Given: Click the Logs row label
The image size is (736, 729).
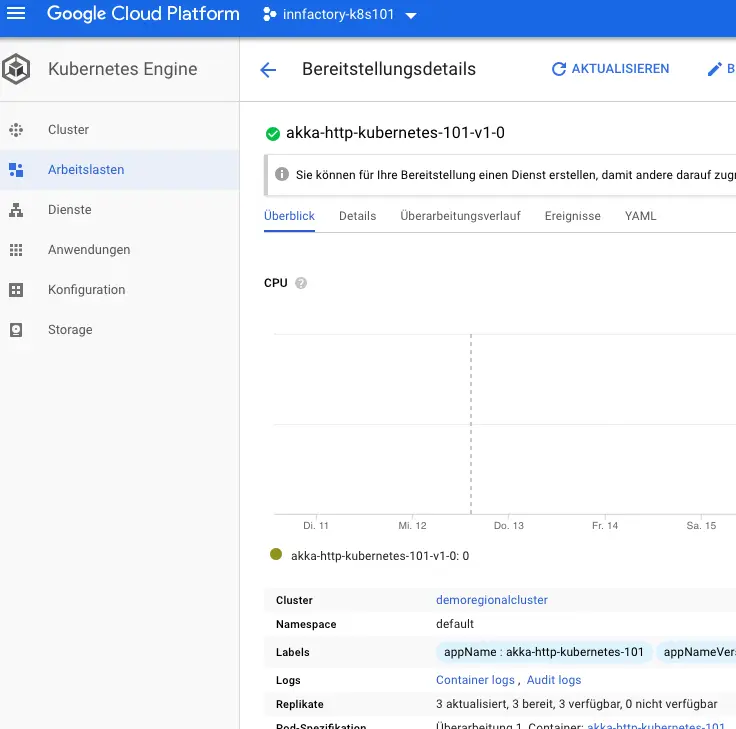Looking at the screenshot, I should (288, 681).
